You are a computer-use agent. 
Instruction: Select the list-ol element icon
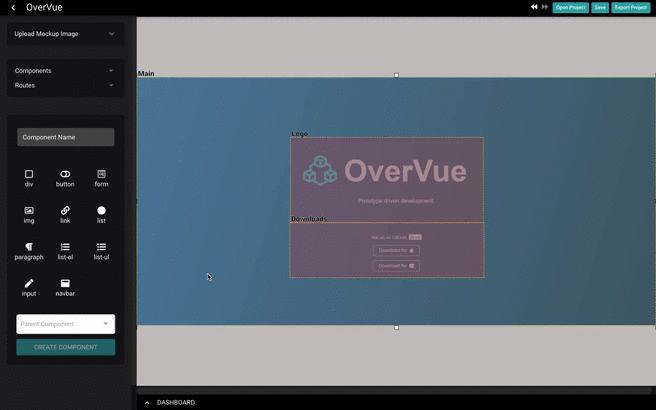[65, 247]
